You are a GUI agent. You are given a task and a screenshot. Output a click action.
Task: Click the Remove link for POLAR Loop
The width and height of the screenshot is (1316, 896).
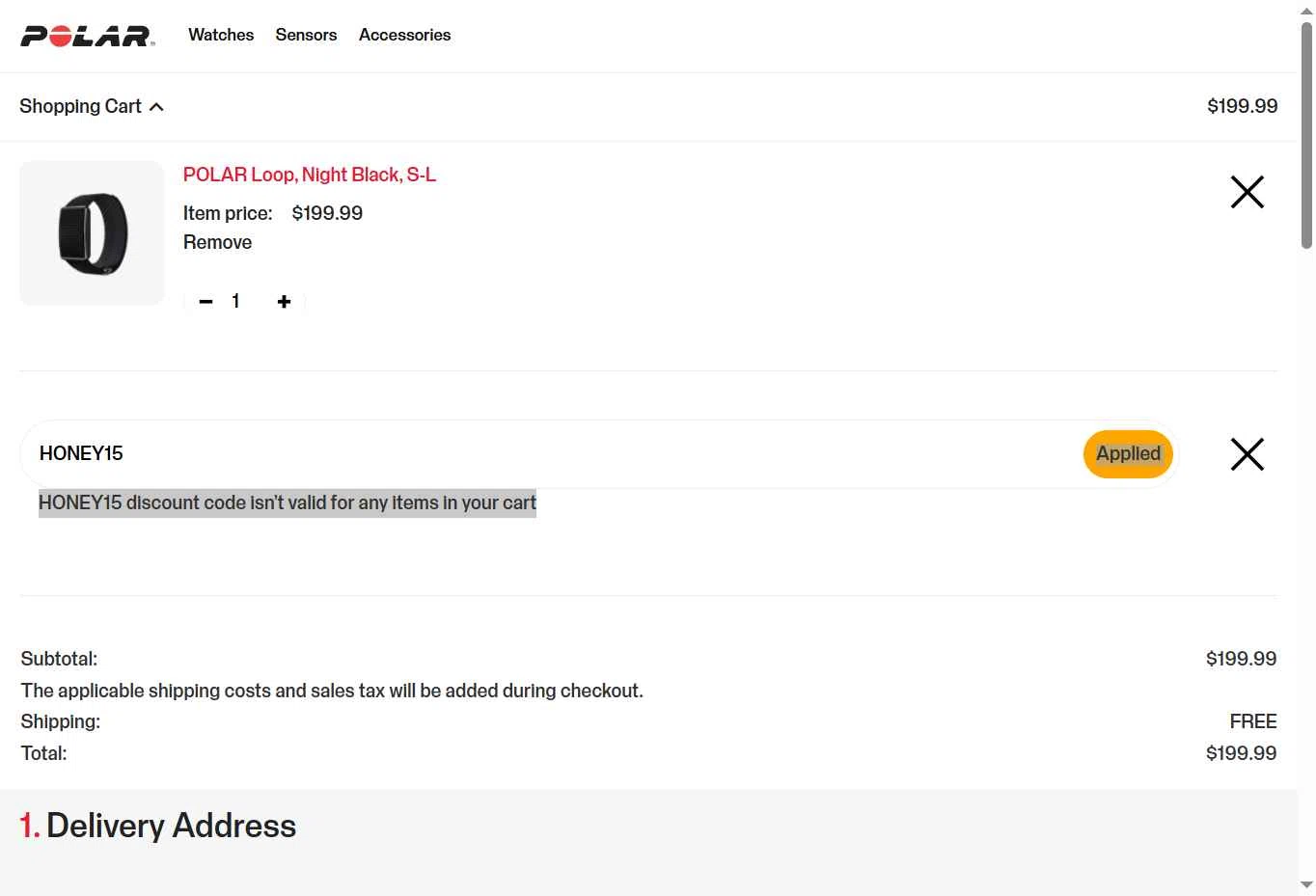[217, 242]
